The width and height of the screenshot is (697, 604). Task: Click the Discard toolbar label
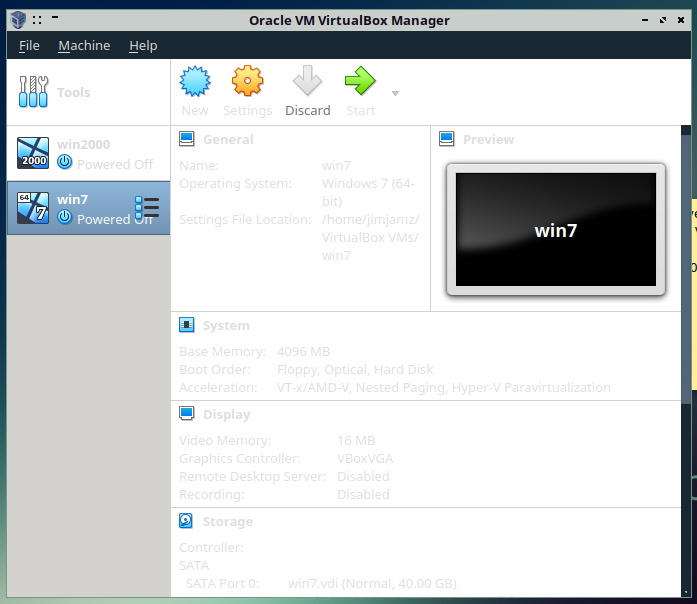pos(308,110)
